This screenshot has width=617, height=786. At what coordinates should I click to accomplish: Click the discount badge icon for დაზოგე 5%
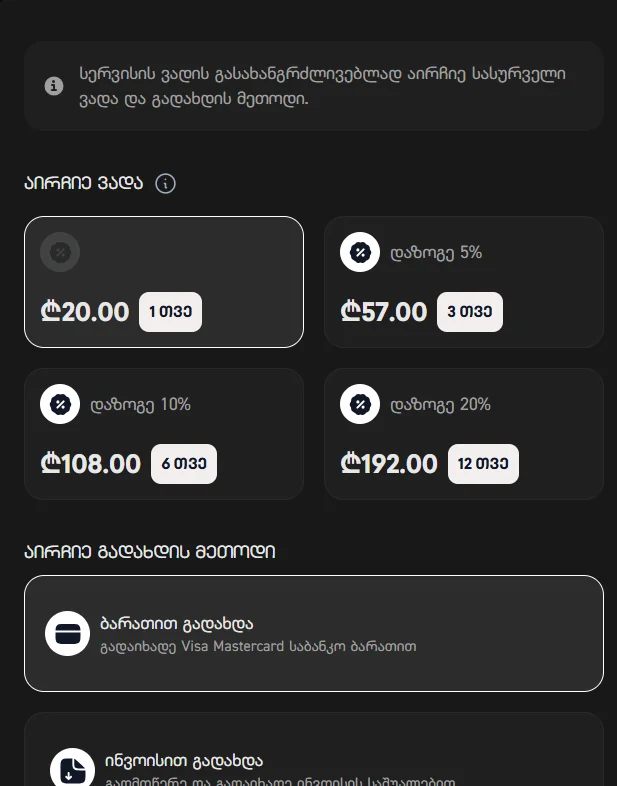tap(360, 252)
